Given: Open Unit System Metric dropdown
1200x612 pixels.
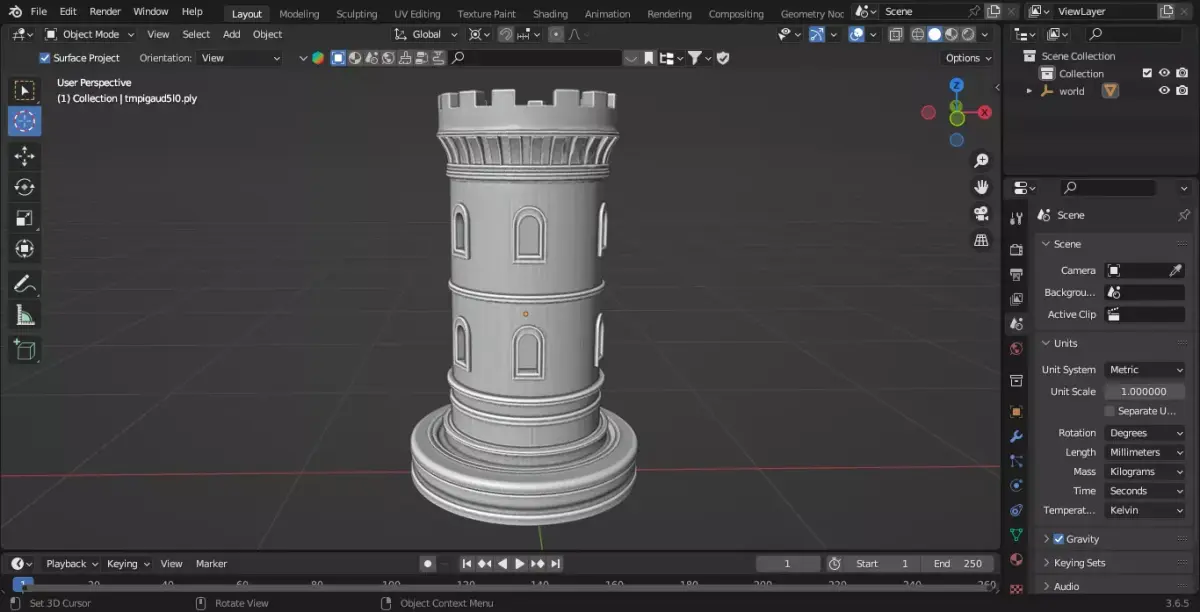Looking at the screenshot, I should pos(1145,370).
